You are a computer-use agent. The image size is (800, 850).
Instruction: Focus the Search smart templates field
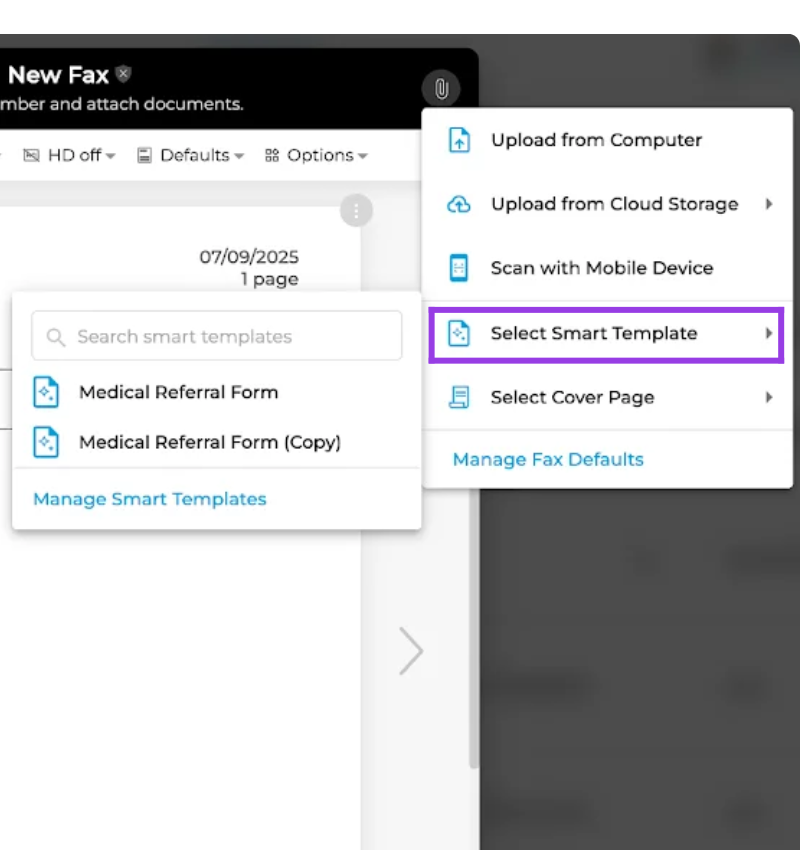tap(217, 336)
